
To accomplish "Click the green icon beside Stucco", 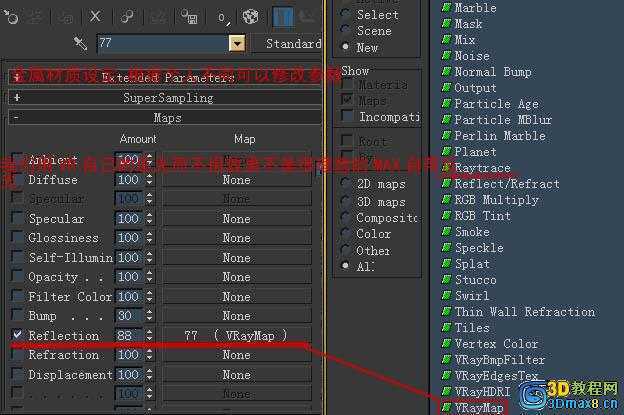I will click(447, 280).
